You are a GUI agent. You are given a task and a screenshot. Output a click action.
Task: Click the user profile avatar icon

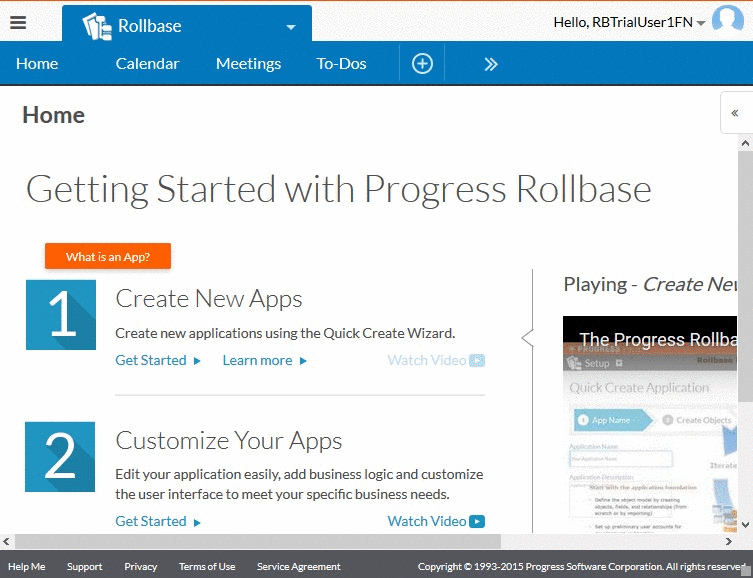(x=727, y=22)
